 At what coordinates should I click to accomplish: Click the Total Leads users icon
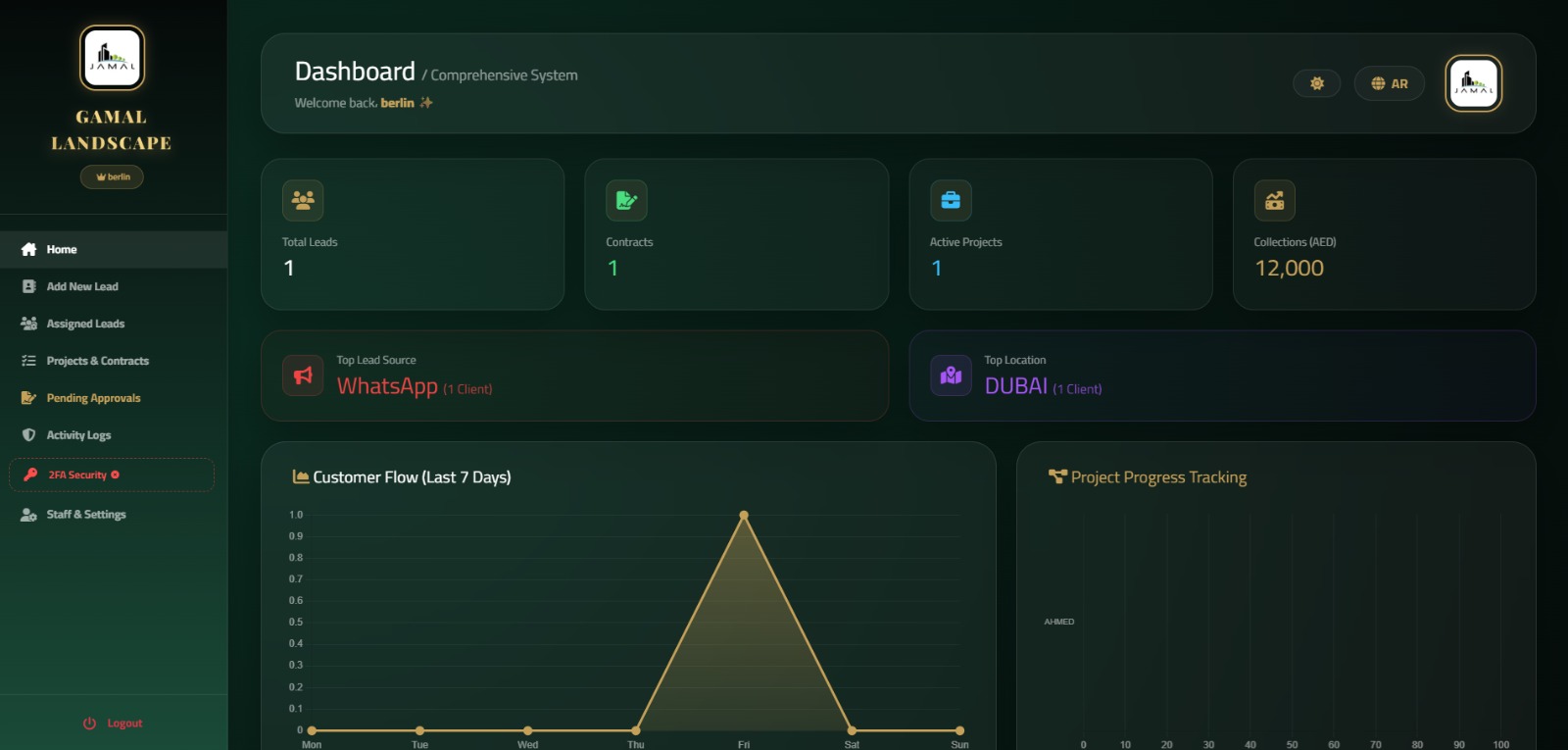(x=303, y=200)
